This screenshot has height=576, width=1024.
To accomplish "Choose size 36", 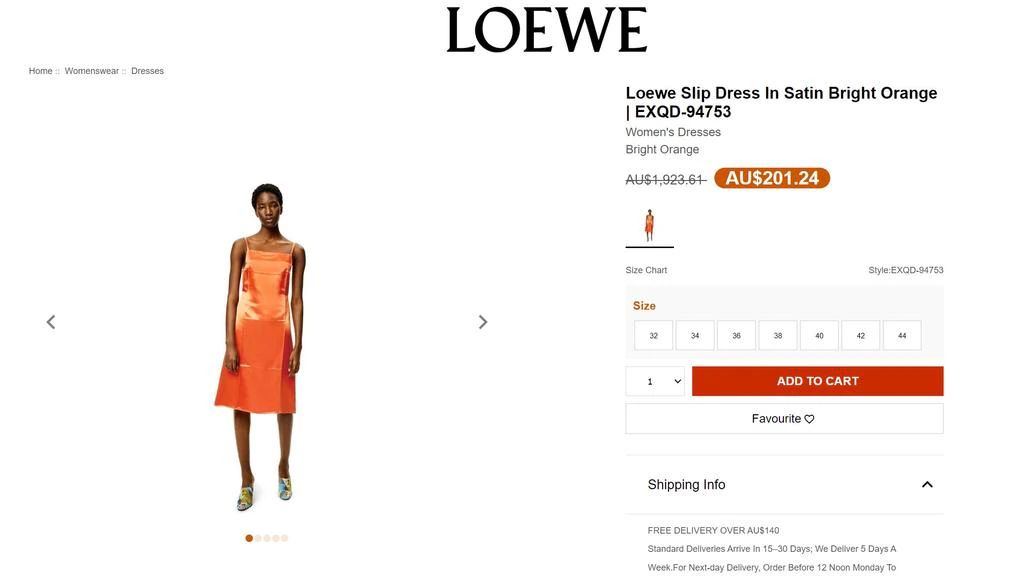I will click(736, 336).
